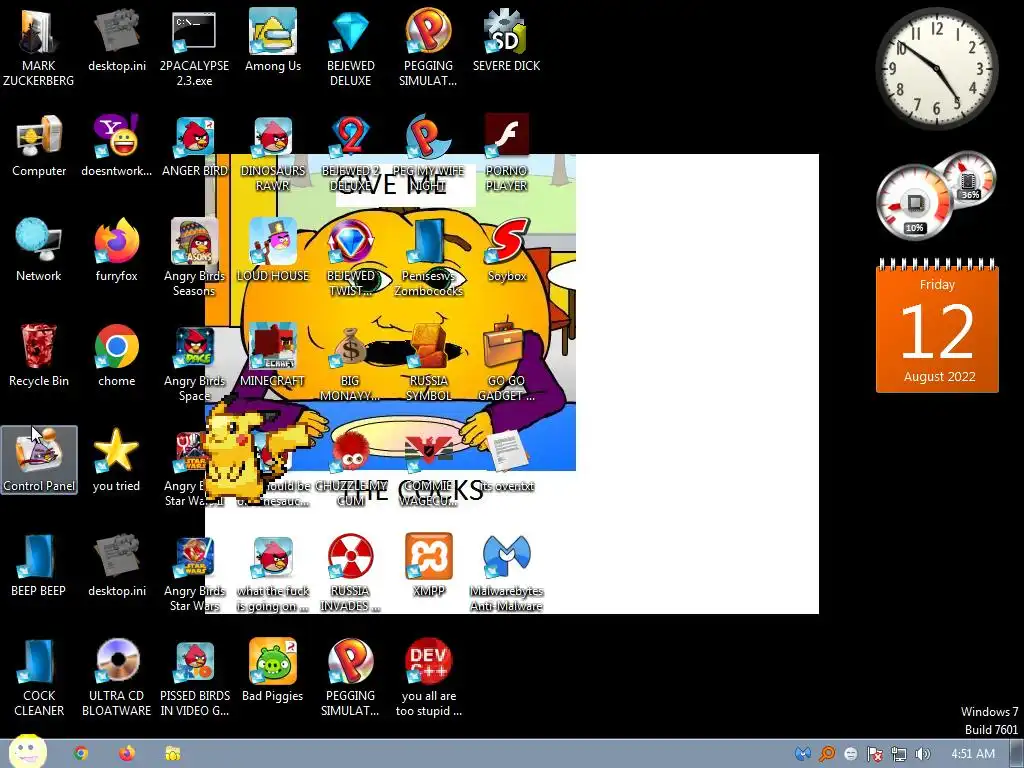Screen dimensions: 1024x768
Task: Open the pinned folder icon on taskbar
Action: click(172, 754)
